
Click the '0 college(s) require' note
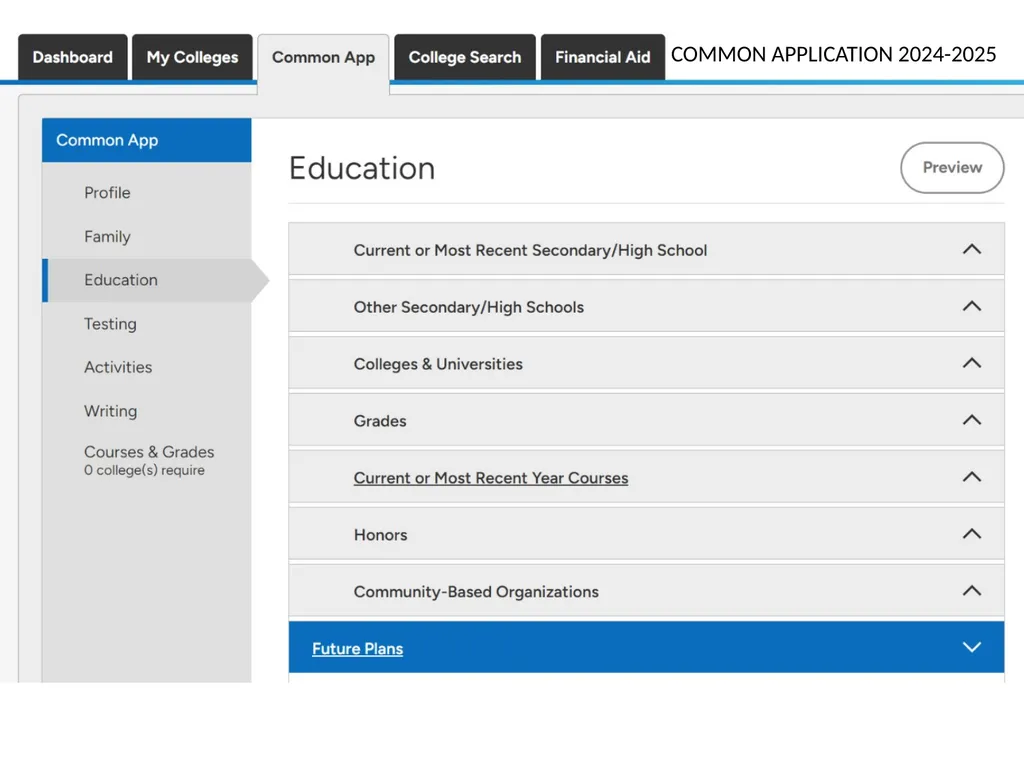(x=144, y=470)
